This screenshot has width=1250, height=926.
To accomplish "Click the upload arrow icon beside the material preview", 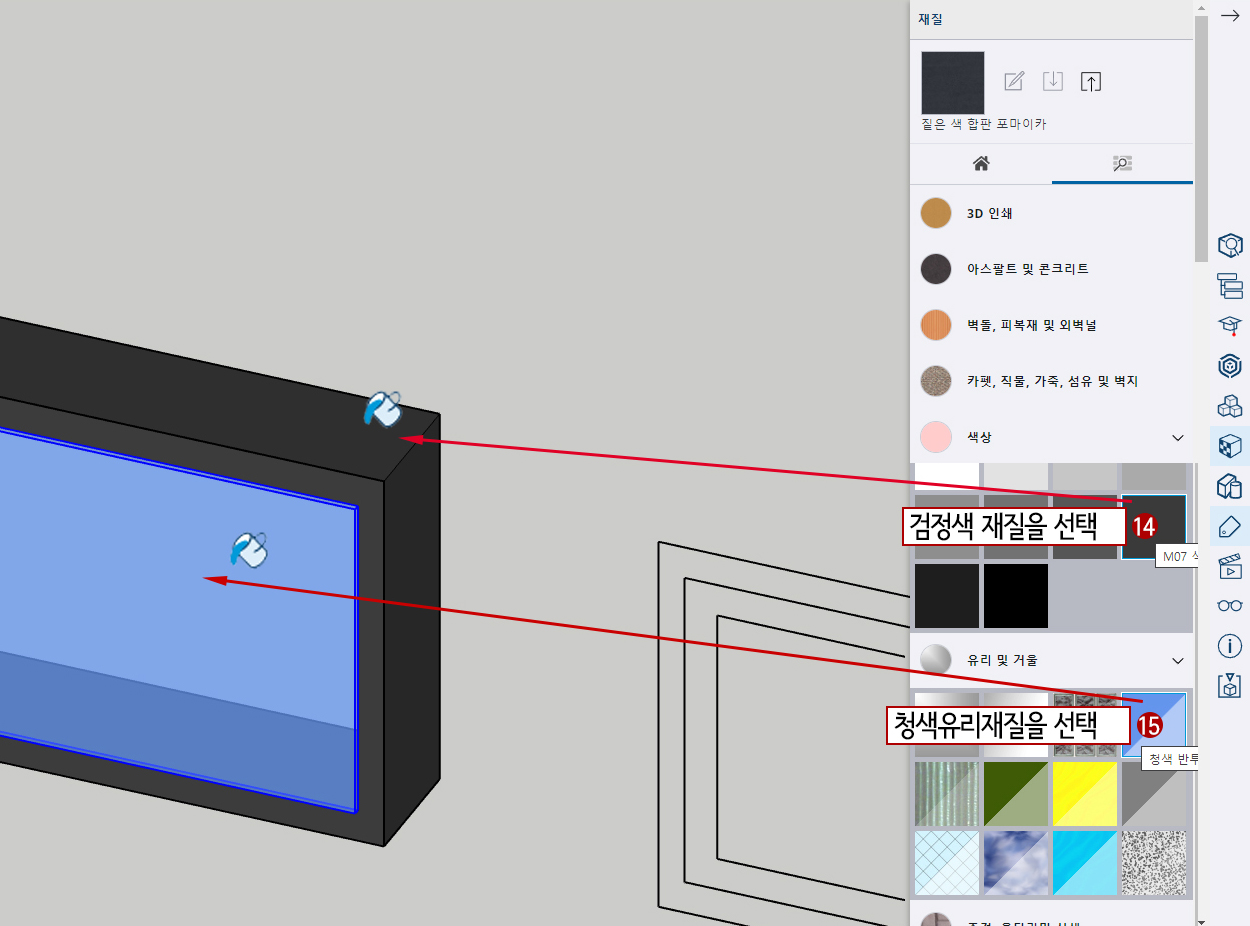I will [x=1091, y=82].
